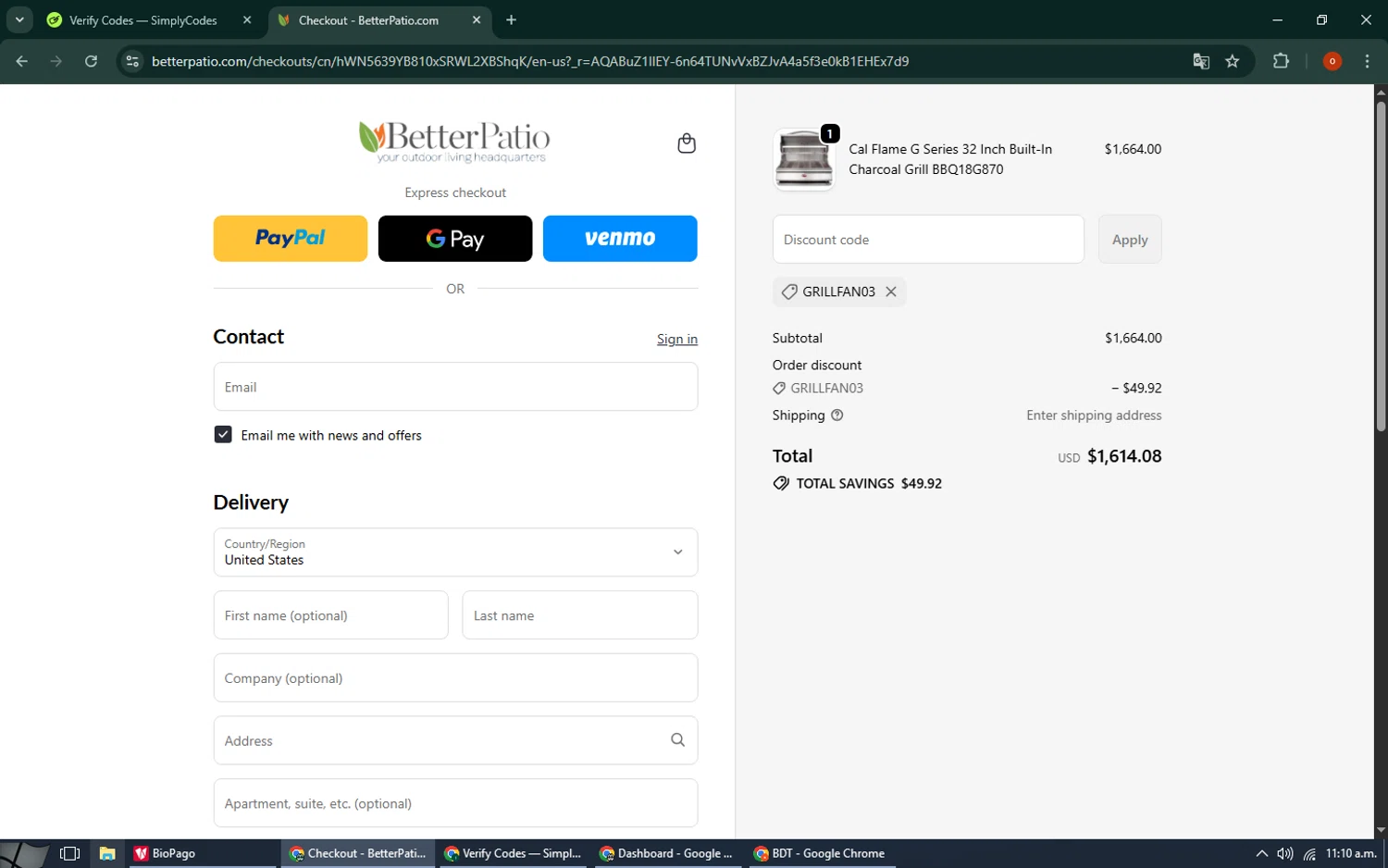Focus the Email input field

click(x=455, y=387)
